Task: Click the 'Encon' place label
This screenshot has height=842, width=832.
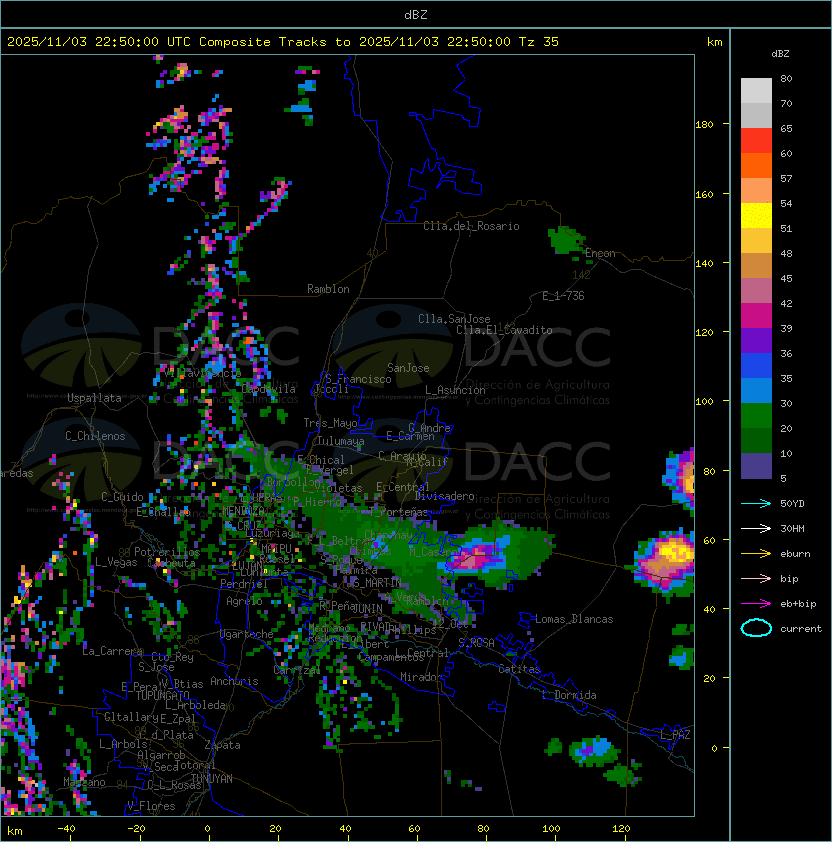Action: [600, 253]
